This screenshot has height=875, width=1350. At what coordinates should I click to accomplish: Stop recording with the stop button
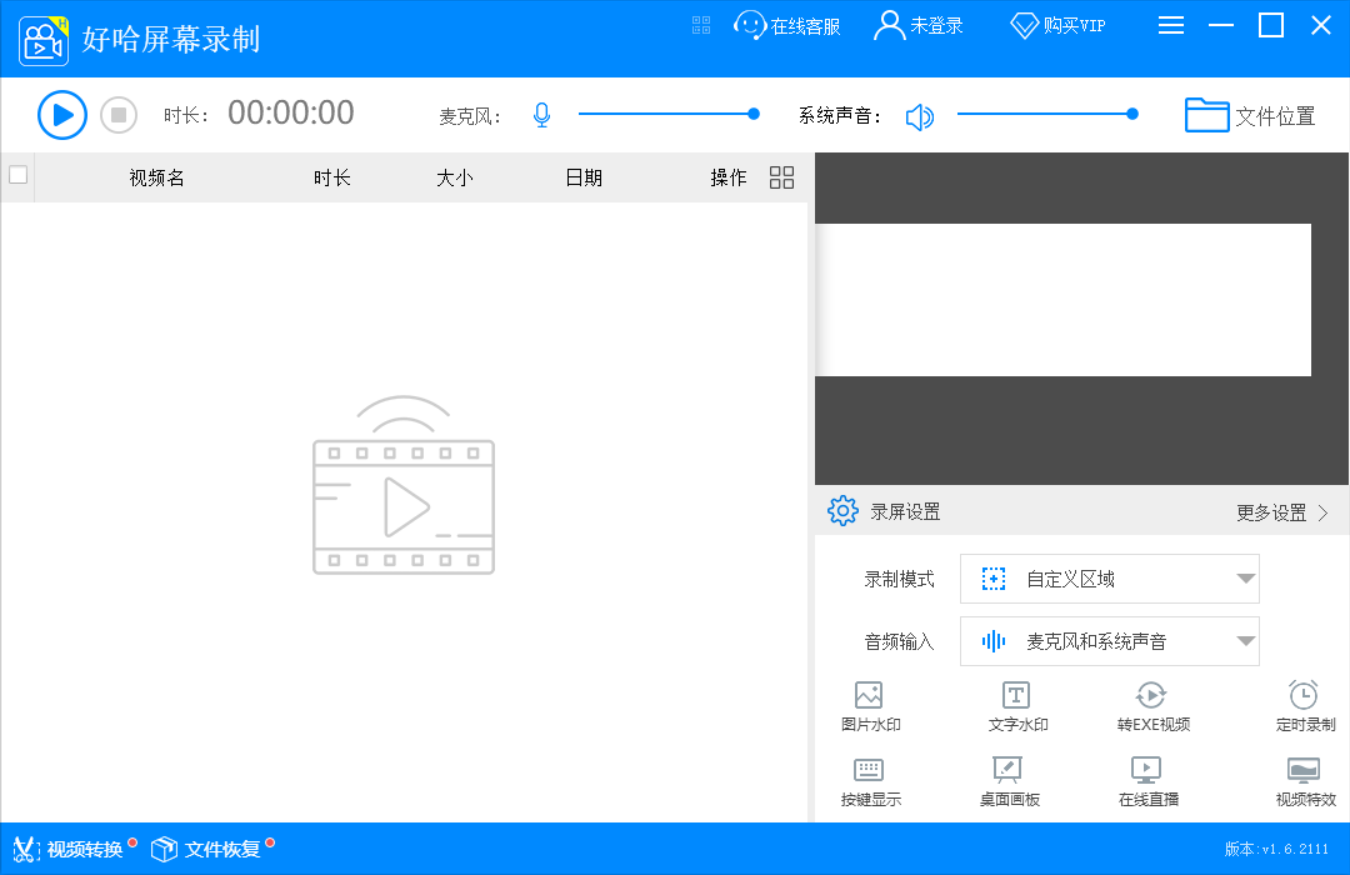click(x=118, y=115)
